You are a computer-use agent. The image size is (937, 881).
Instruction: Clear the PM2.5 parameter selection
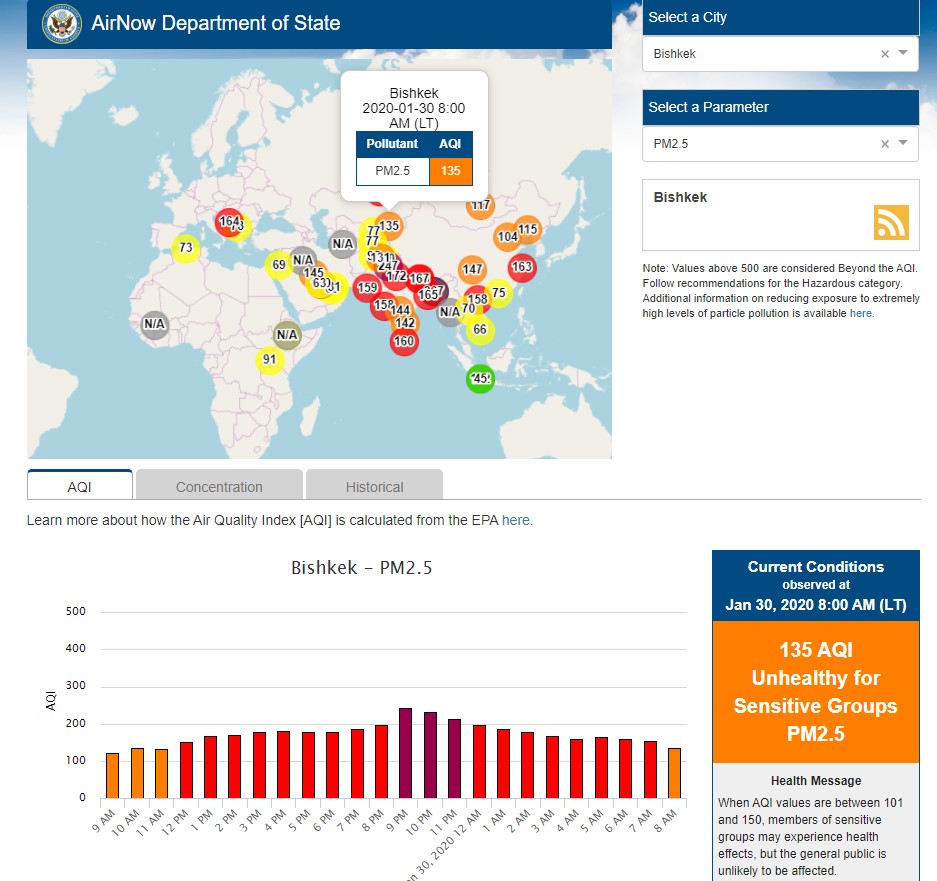884,144
